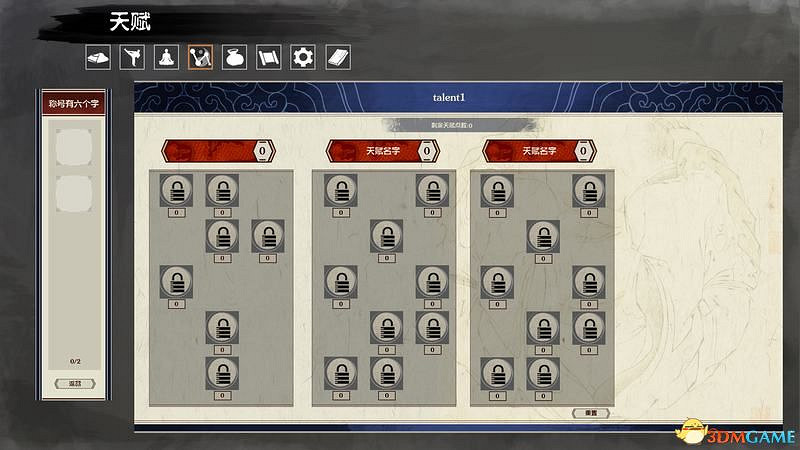Screen dimensions: 800x450
Task: Open the meditation menu icon
Action: coord(167,58)
